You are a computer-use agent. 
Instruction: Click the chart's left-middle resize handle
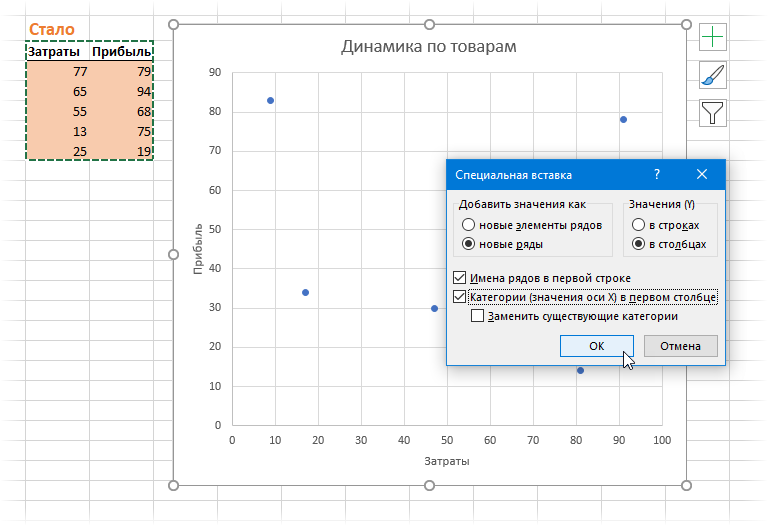173,255
